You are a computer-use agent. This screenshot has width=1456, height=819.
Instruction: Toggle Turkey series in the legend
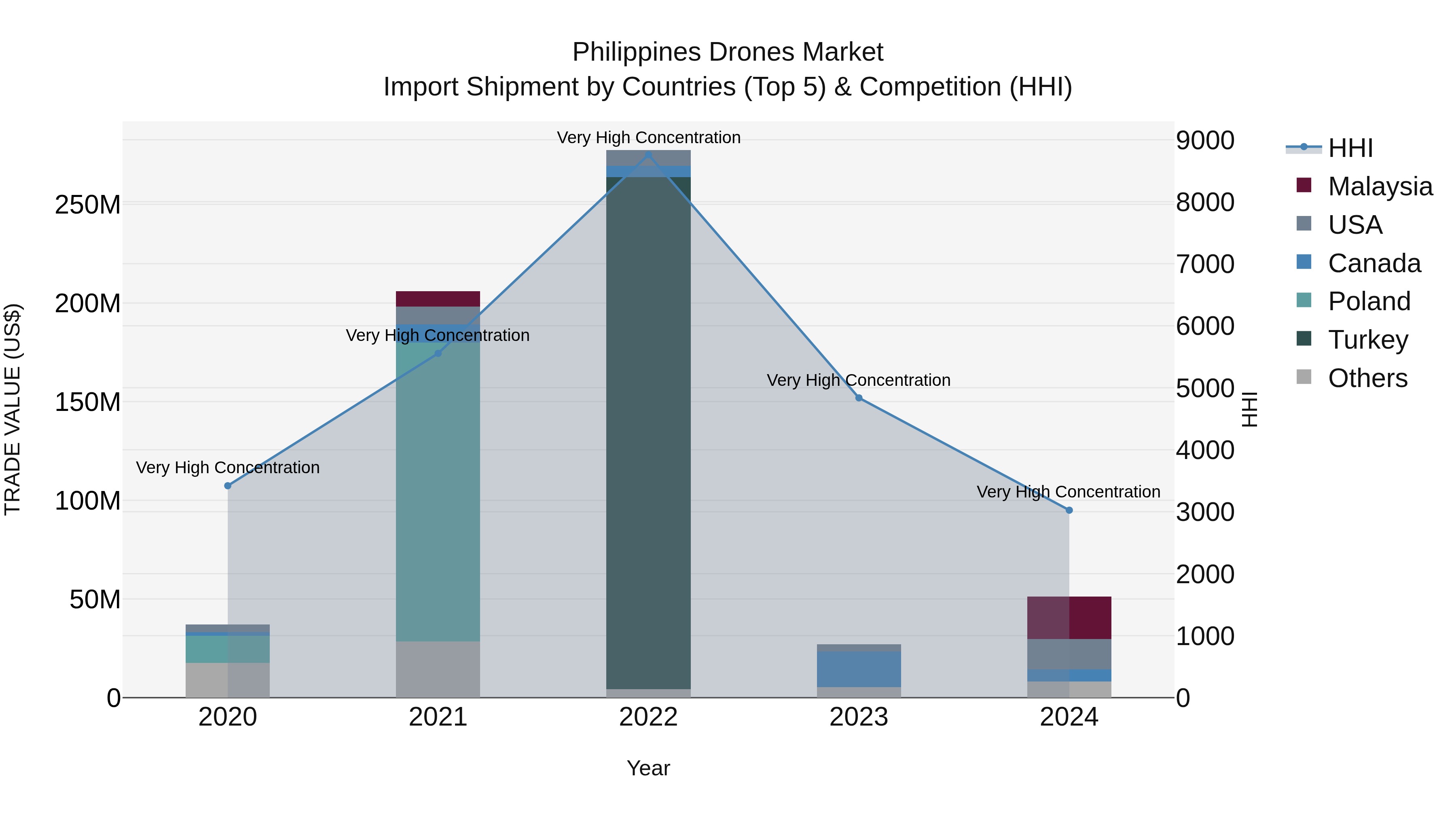[x=1352, y=339]
